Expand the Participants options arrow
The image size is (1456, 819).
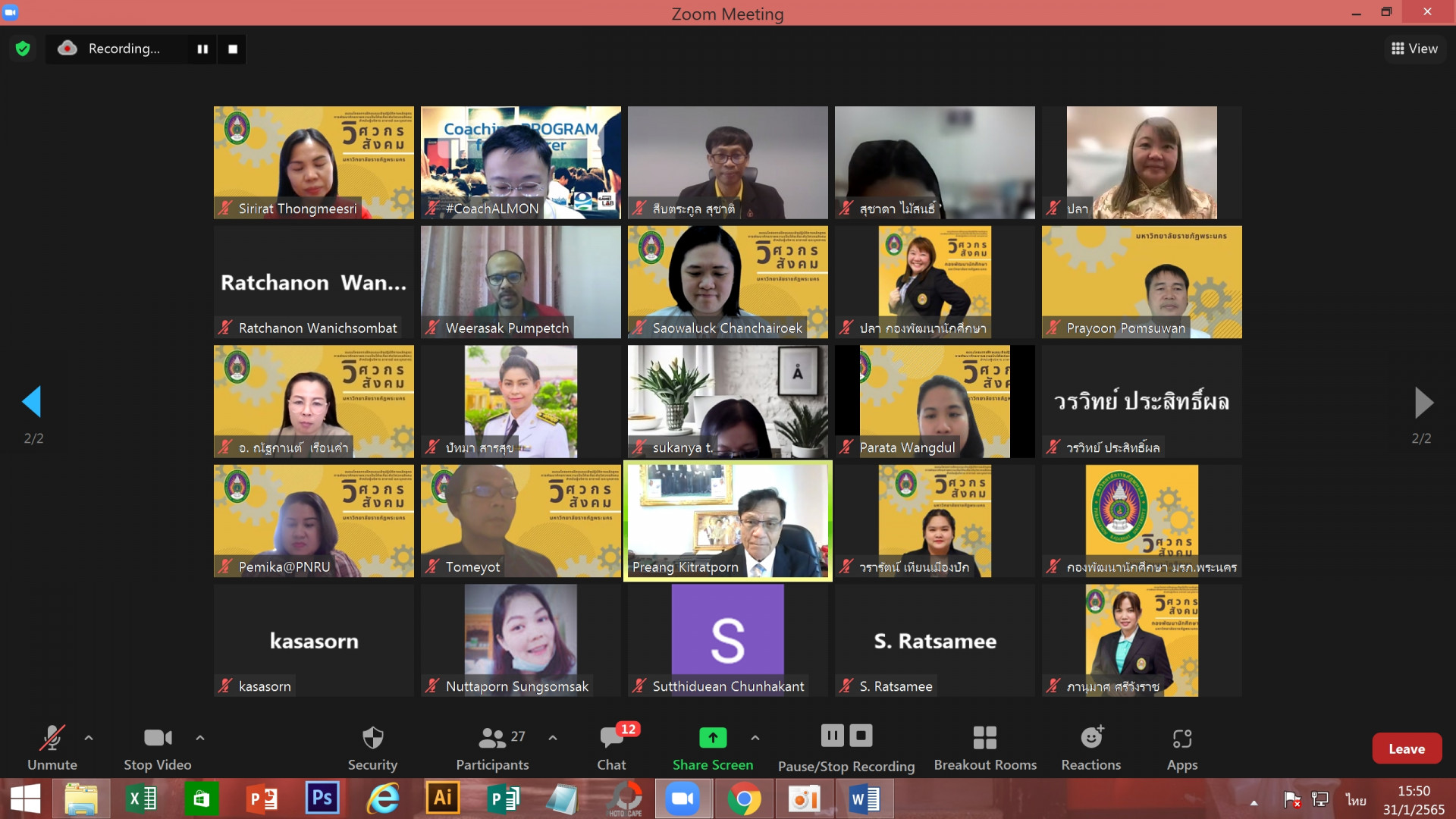[553, 738]
